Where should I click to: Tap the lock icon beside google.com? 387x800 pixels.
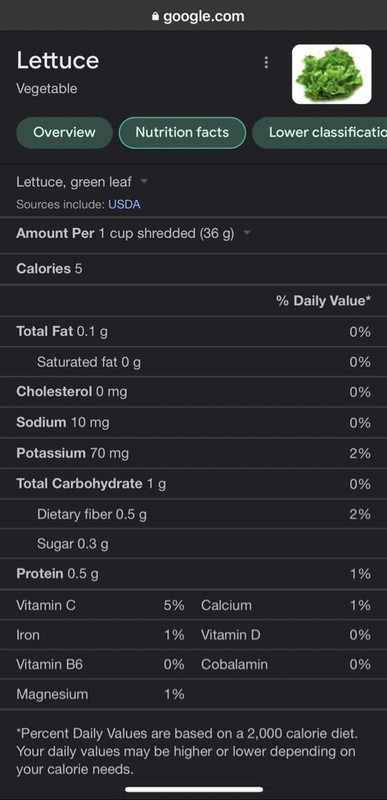pyautogui.click(x=156, y=17)
